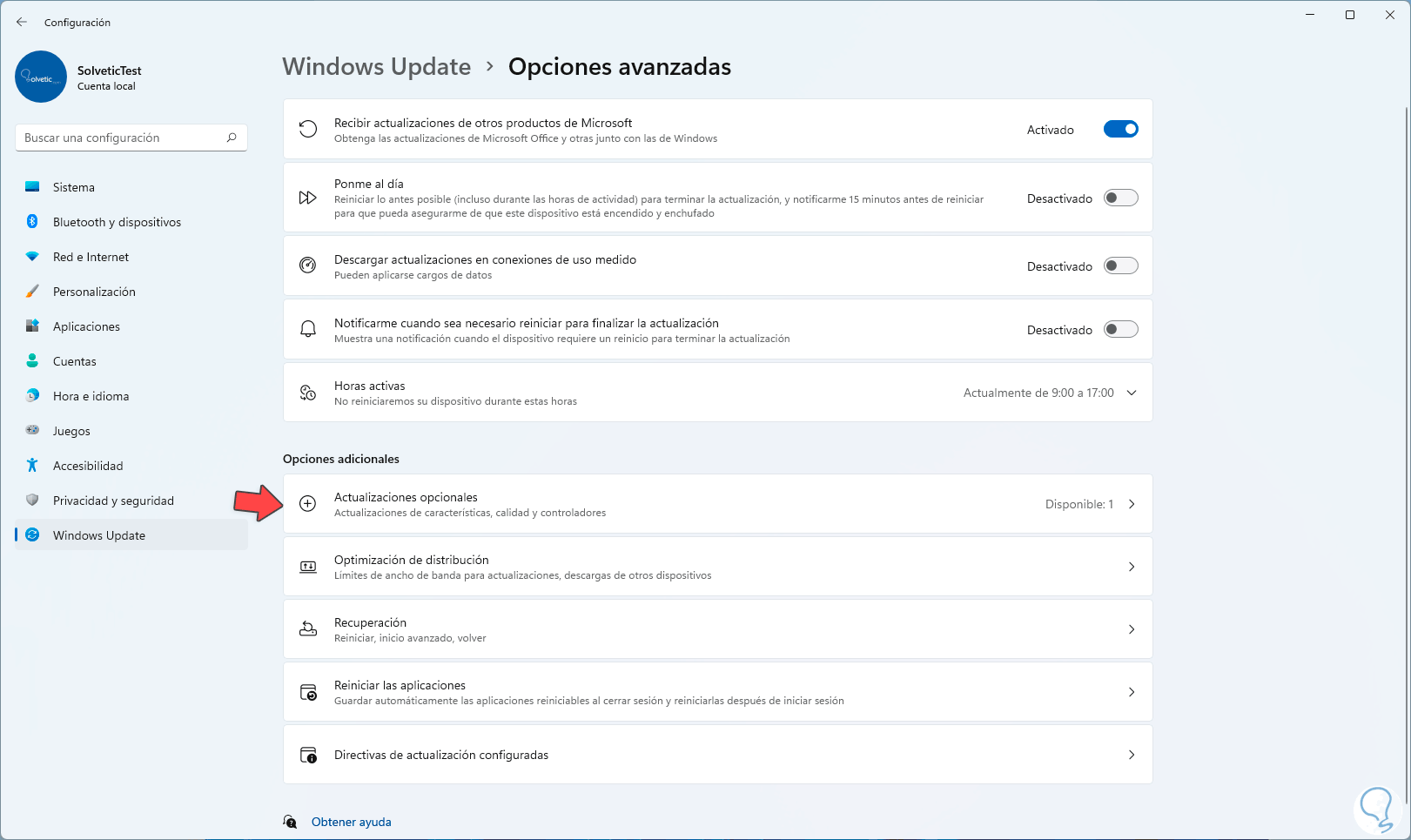
Task: Click Disponible: 1 label
Action: click(x=1079, y=504)
